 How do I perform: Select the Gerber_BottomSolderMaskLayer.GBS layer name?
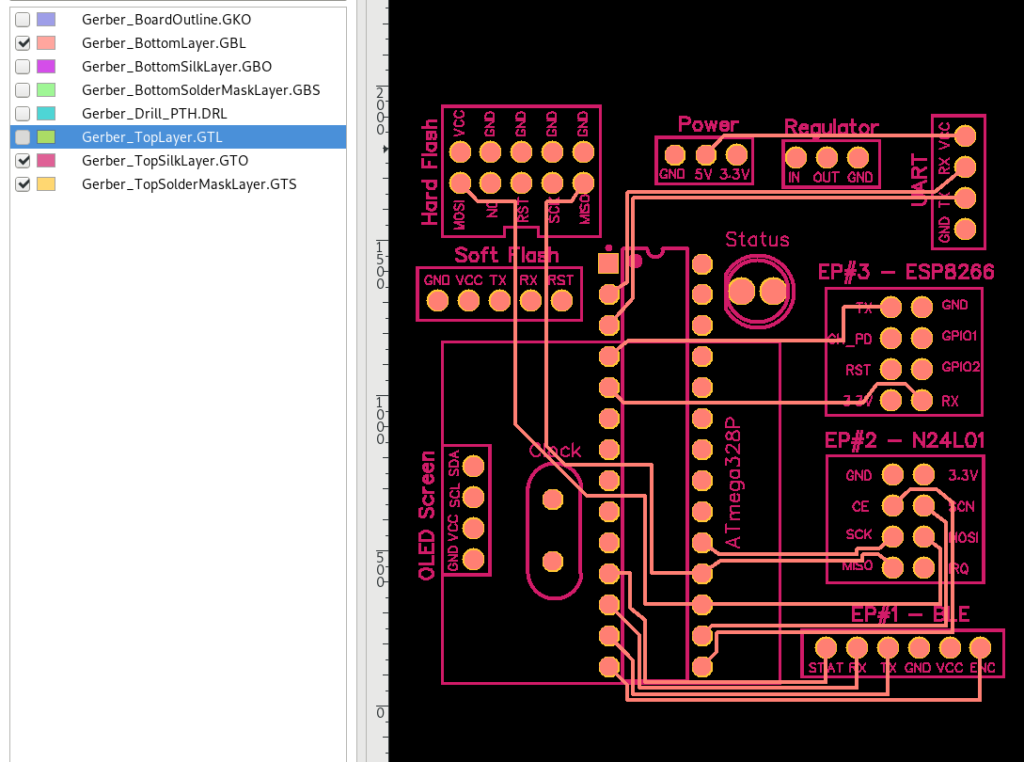[201, 90]
